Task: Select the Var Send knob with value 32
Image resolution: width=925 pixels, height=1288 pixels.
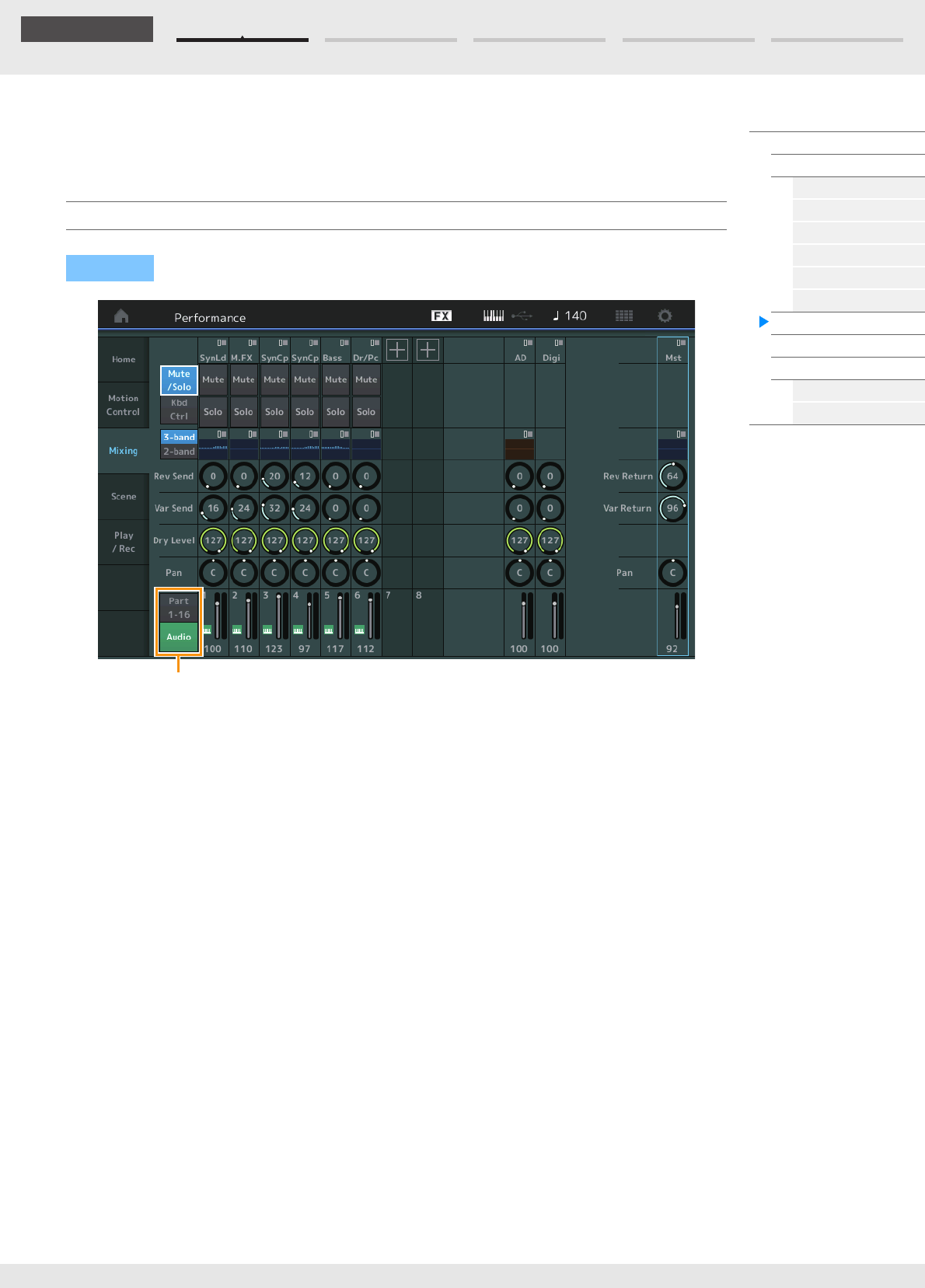Action: (274, 508)
